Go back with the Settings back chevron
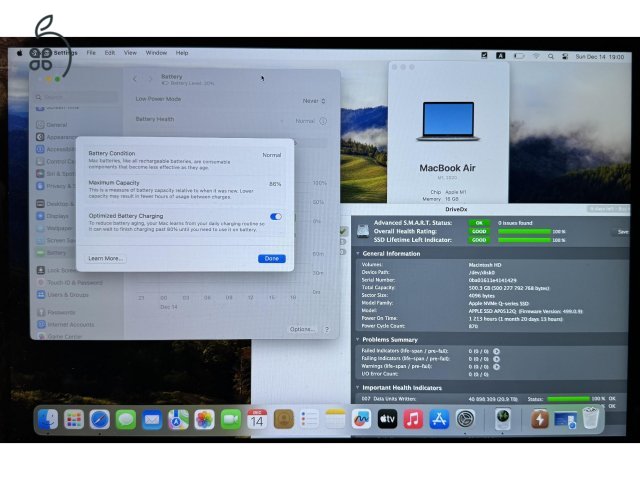 pyautogui.click(x=135, y=79)
